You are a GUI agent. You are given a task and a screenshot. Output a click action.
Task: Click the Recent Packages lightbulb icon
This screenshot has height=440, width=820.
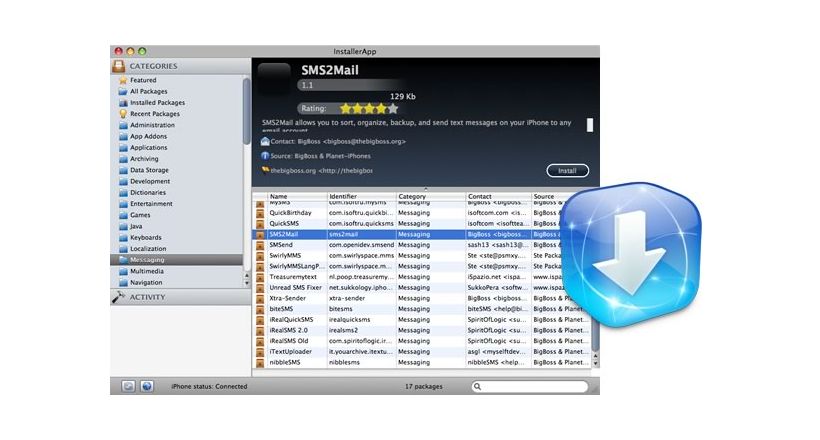[x=123, y=114]
